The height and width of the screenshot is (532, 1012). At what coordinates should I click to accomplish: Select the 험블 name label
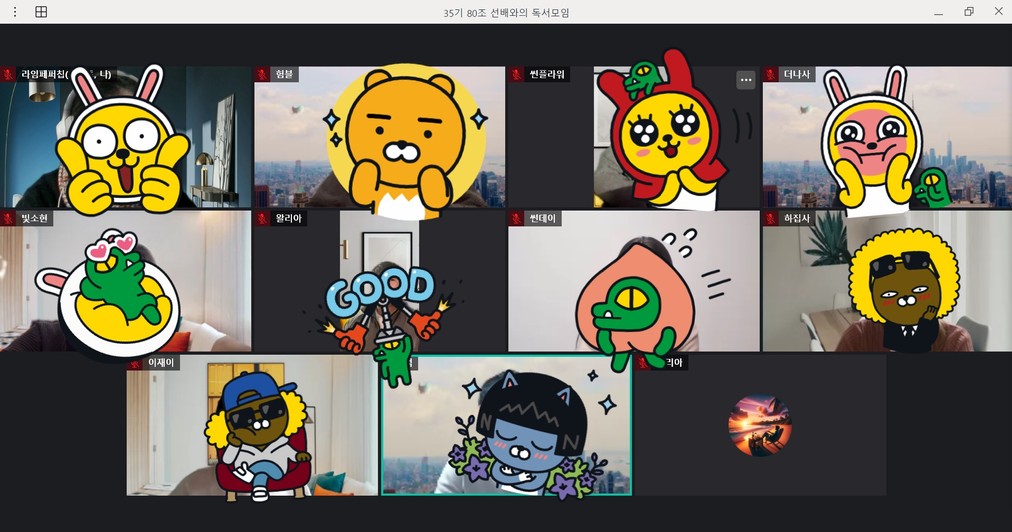[x=285, y=74]
